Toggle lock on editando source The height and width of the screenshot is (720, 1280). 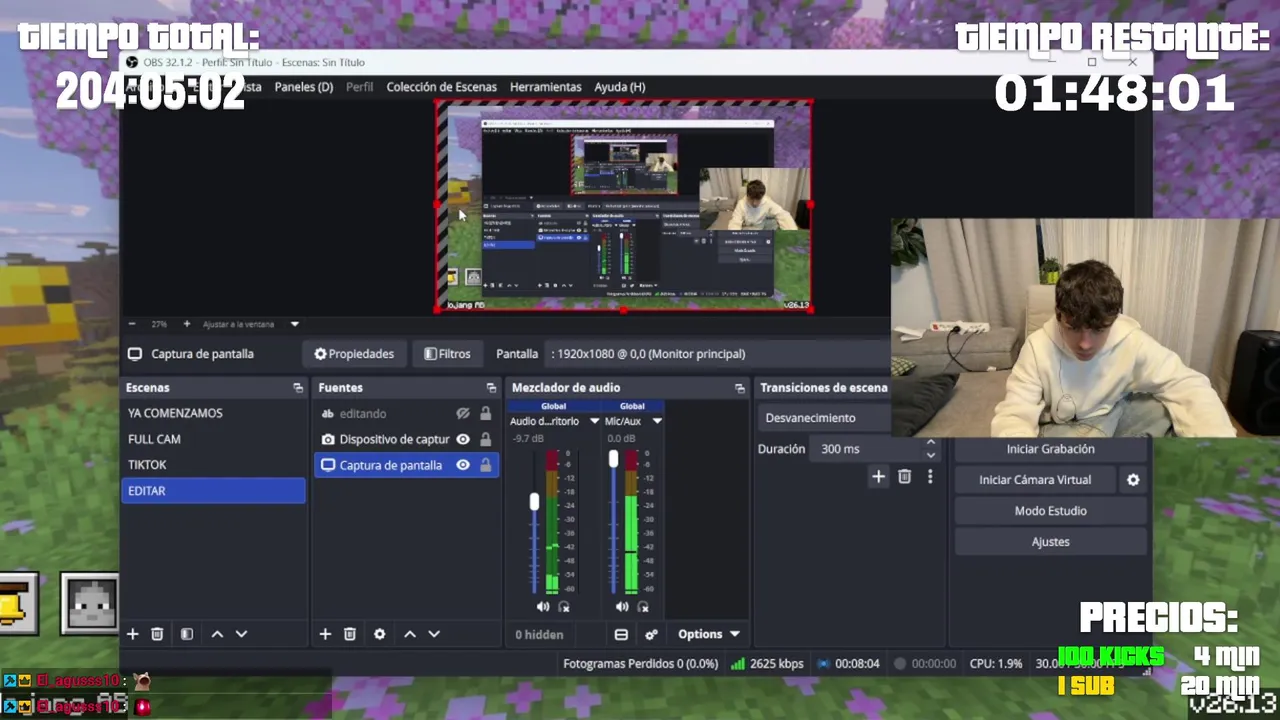[485, 413]
